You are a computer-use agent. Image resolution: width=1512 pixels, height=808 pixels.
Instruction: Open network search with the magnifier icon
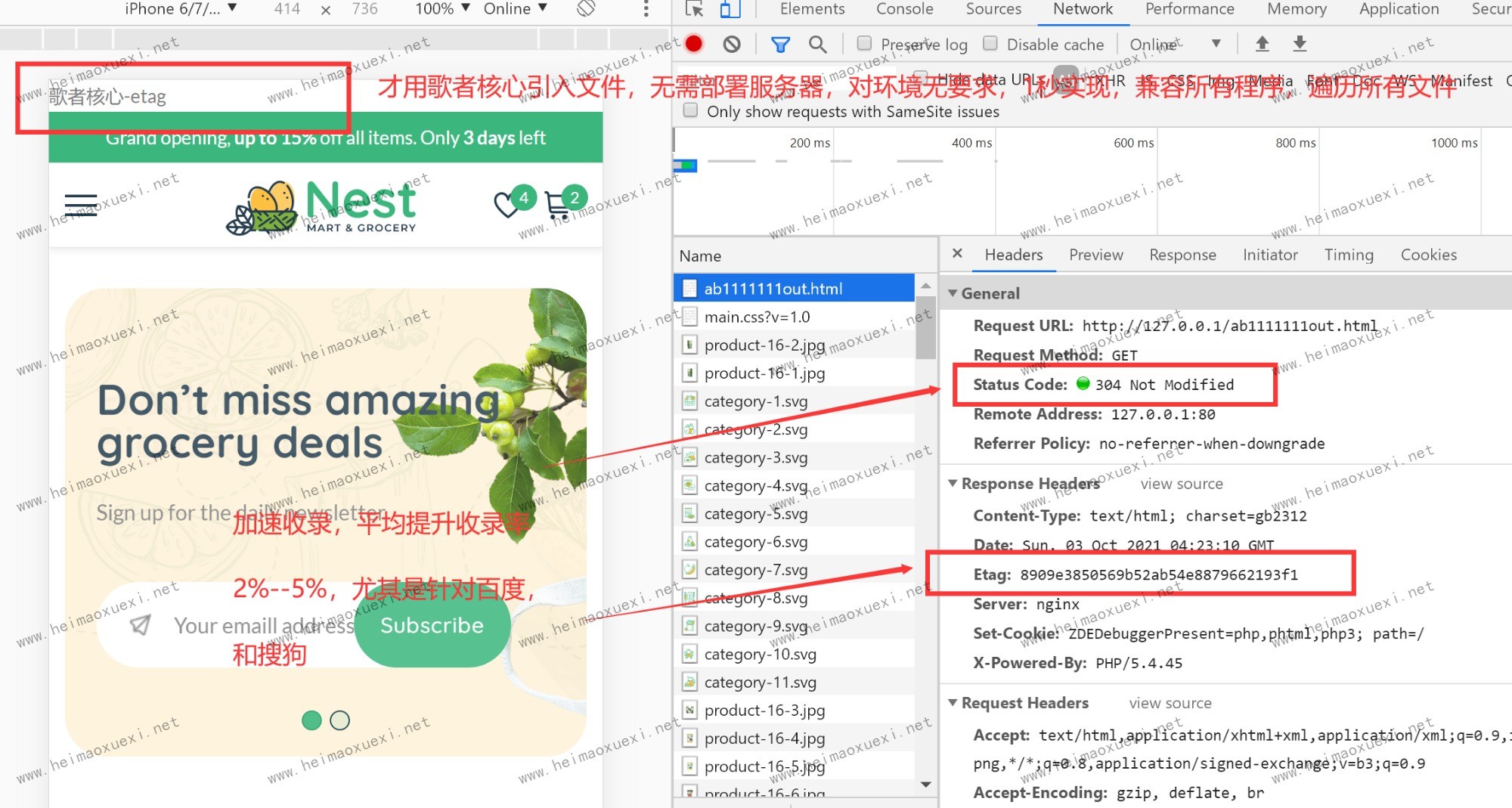[x=817, y=45]
